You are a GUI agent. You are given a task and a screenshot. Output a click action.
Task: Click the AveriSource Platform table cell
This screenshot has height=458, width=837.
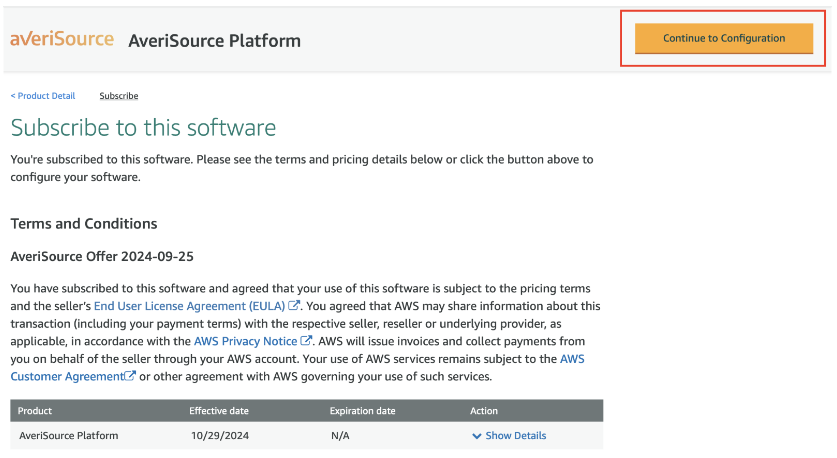(69, 436)
